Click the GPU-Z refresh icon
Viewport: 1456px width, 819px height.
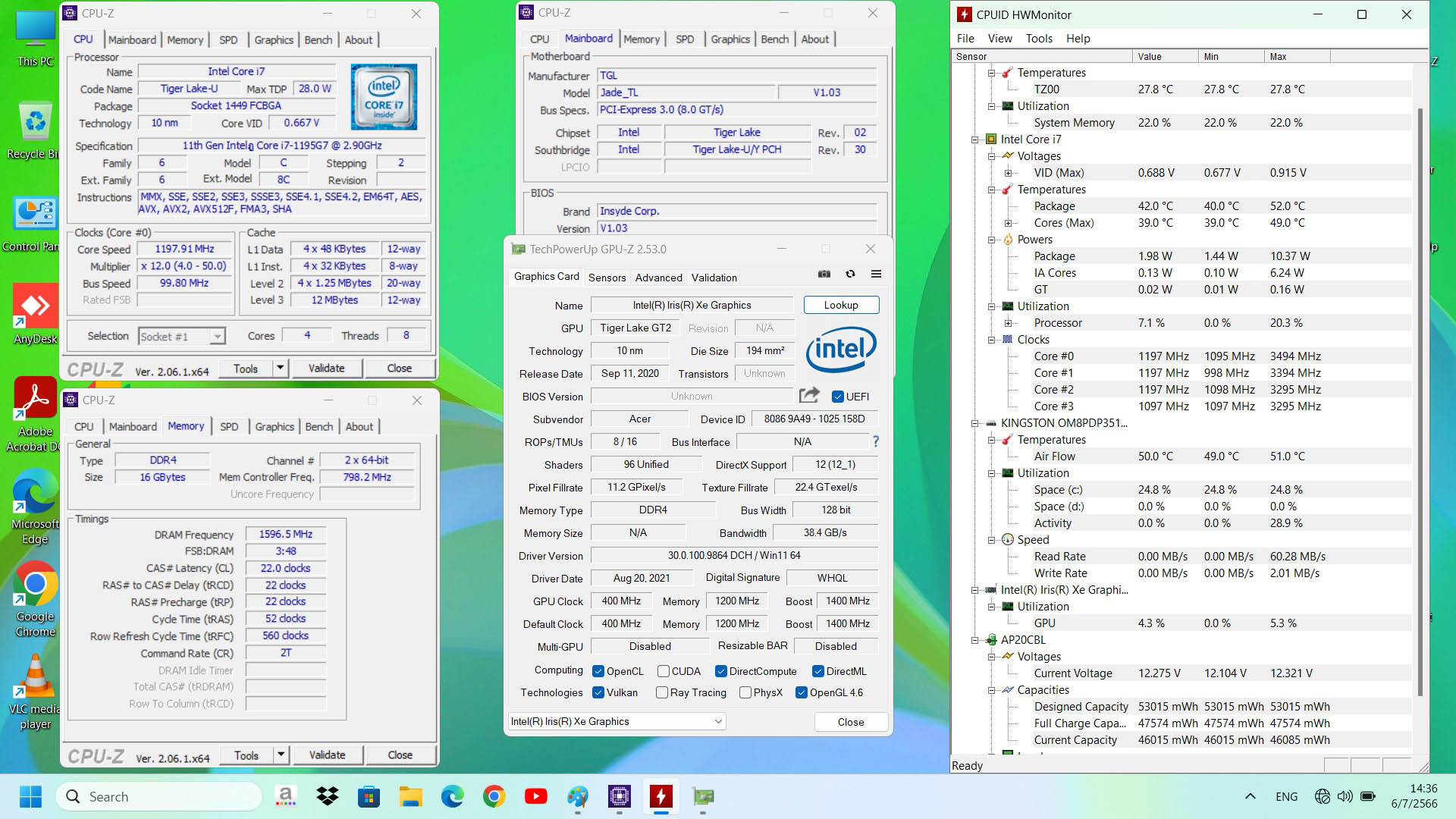tap(850, 274)
